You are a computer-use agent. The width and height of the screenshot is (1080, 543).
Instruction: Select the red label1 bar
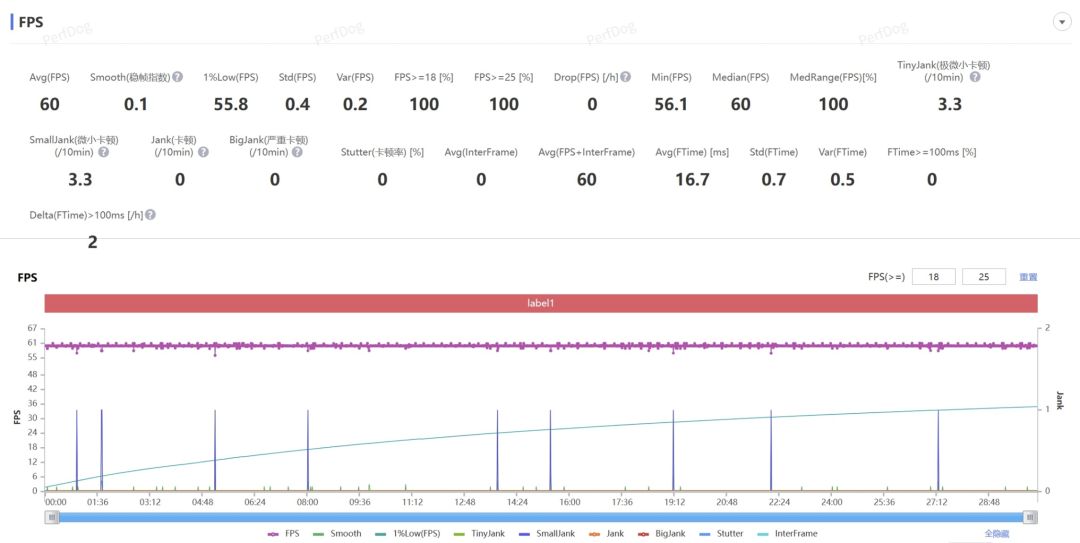click(x=540, y=303)
